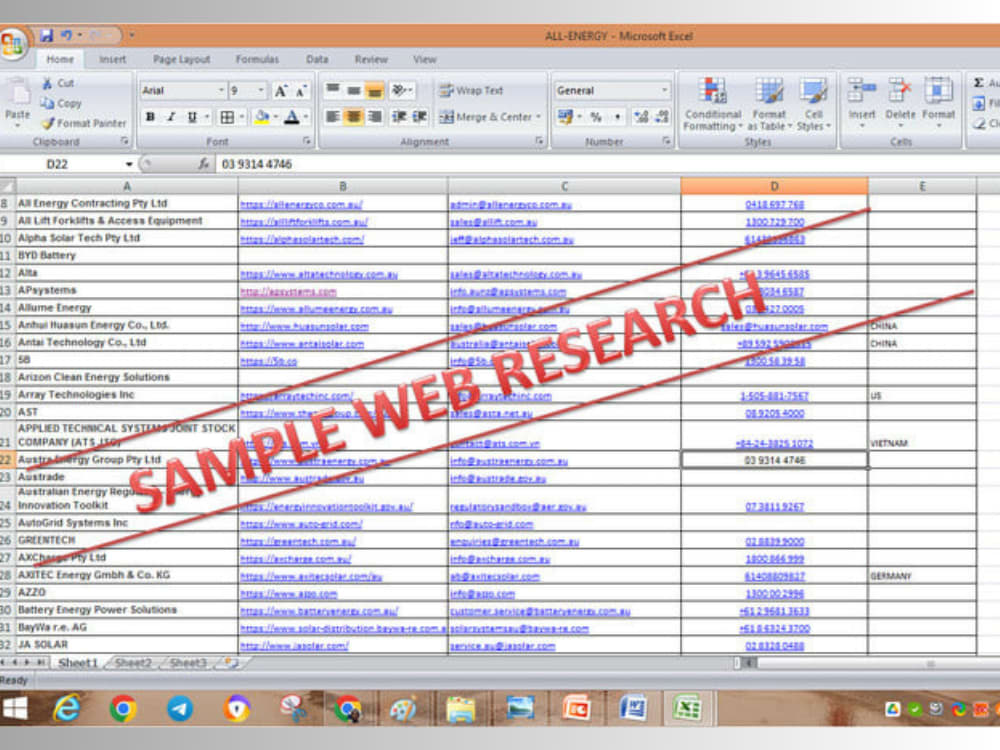Viewport: 1000px width, 750px height.
Task: Select column D header
Action: [774, 186]
